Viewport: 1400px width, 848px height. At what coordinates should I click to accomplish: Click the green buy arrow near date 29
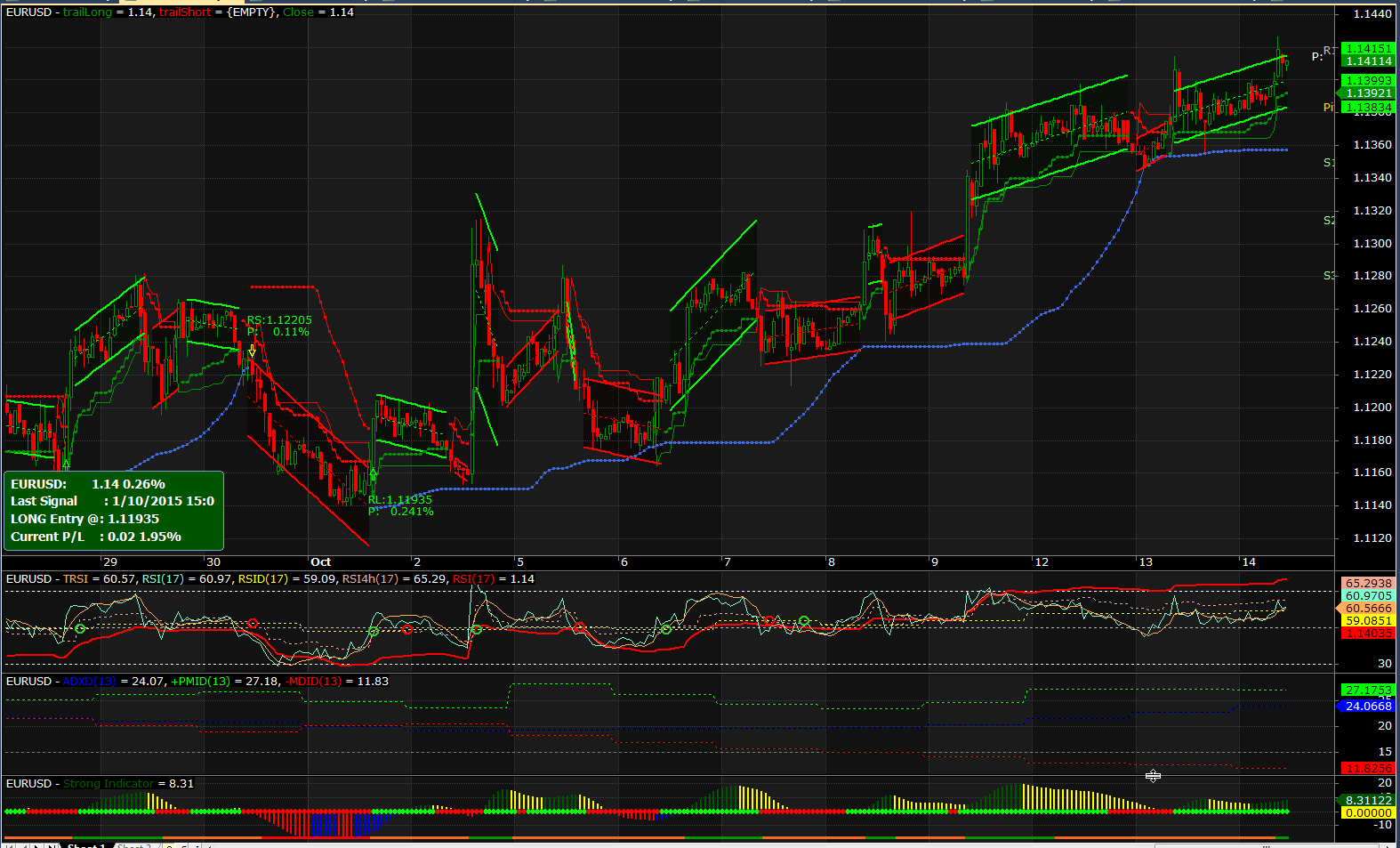tap(66, 464)
